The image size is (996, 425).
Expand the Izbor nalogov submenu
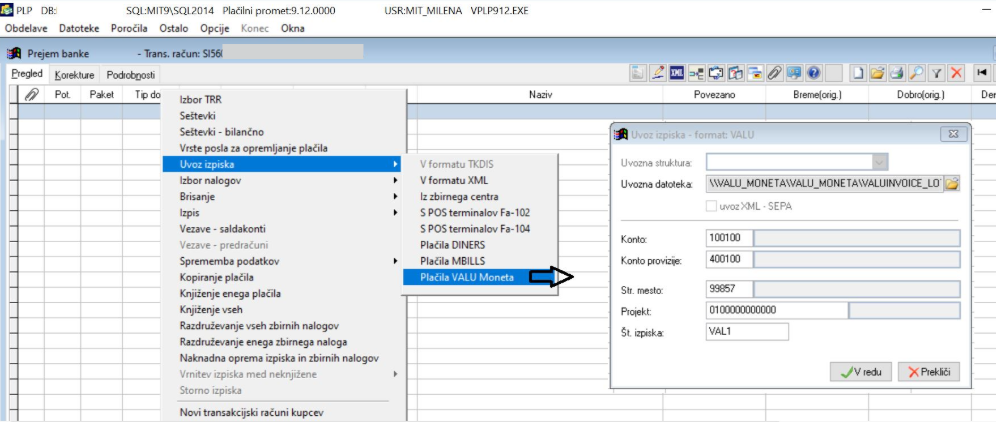[283, 180]
